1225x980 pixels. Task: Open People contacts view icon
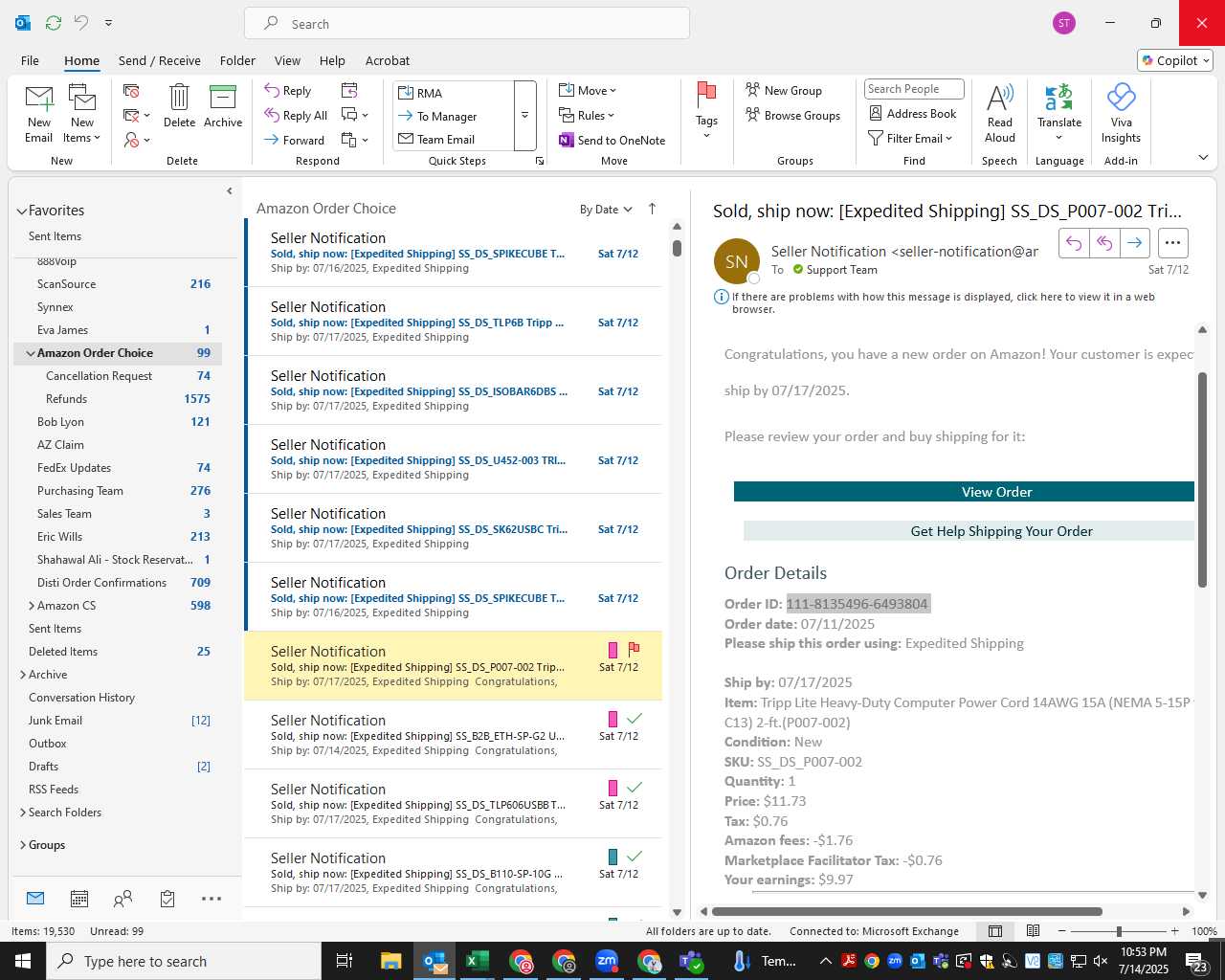[122, 899]
